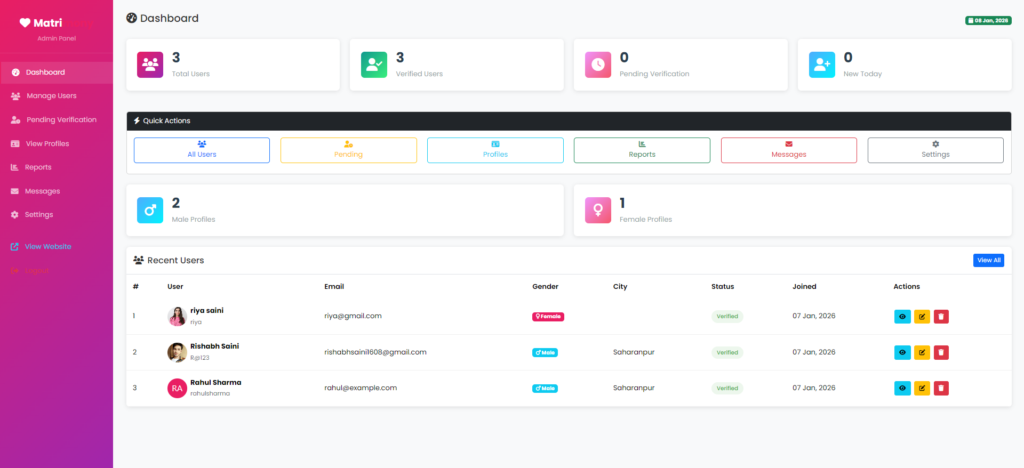Edit riya saini's user record
Image resolution: width=1024 pixels, height=468 pixels.
[x=921, y=317]
